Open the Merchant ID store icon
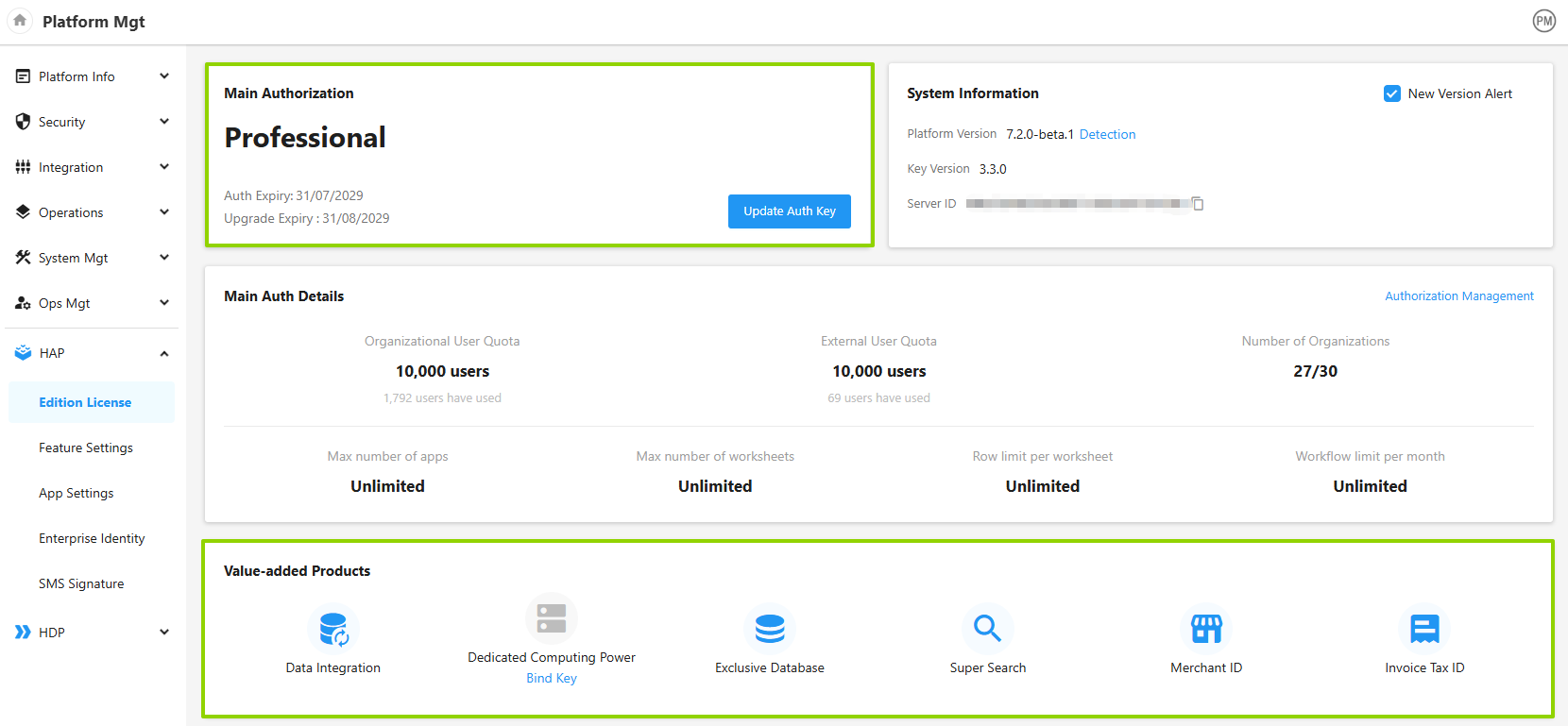Viewport: 1568px width, 726px height. pyautogui.click(x=1206, y=629)
